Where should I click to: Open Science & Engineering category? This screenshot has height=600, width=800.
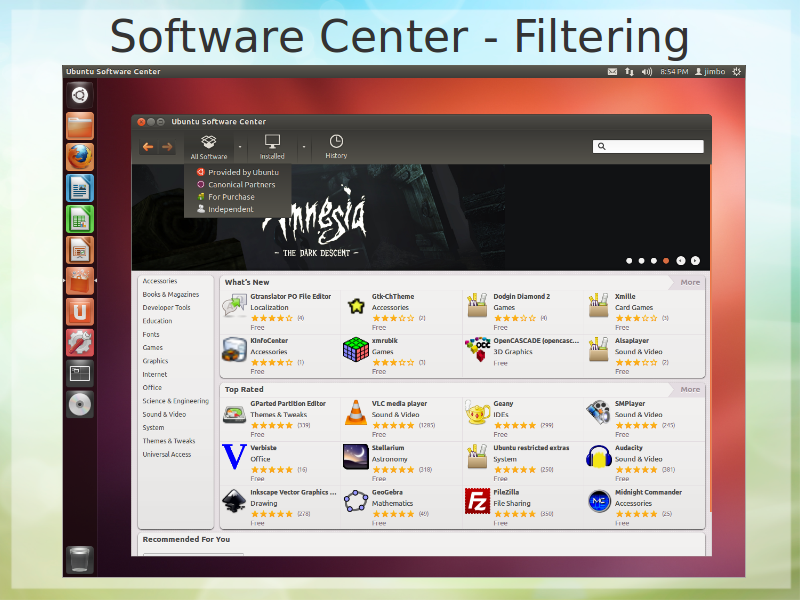click(176, 401)
